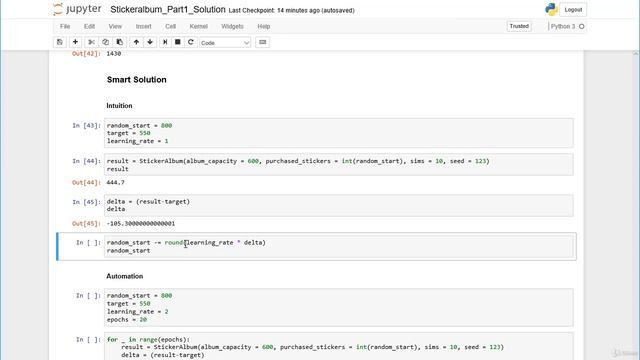Select the for loop range(epochs) cell

pyautogui.click(x=338, y=347)
